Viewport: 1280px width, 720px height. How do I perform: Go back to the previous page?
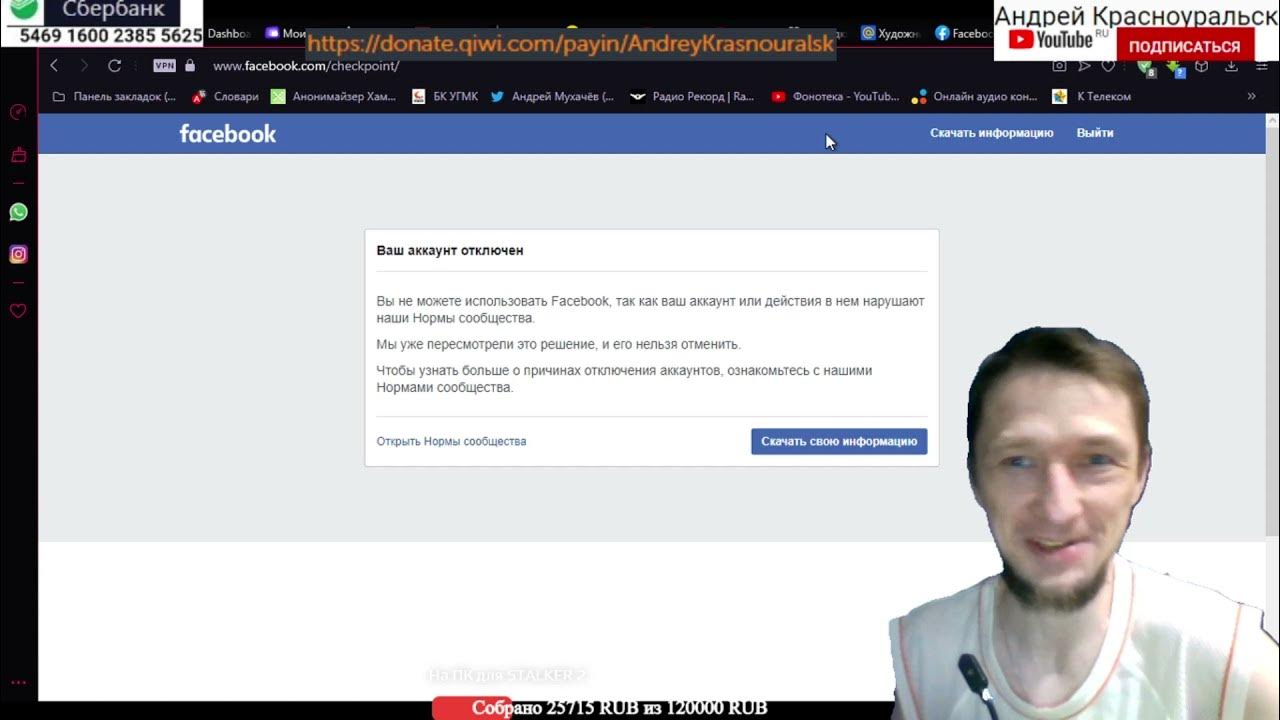[x=54, y=66]
